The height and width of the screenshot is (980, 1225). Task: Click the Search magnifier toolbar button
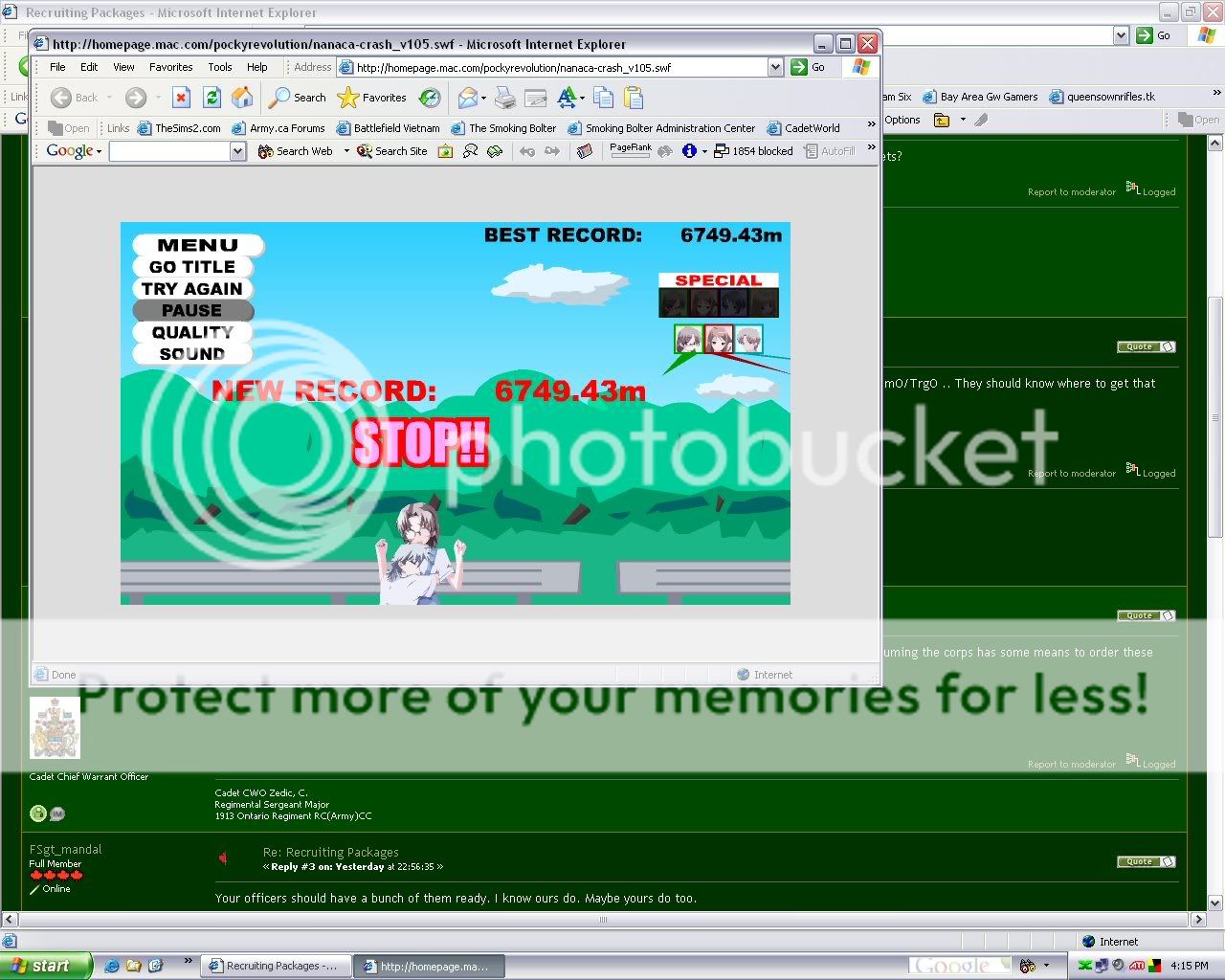297,98
